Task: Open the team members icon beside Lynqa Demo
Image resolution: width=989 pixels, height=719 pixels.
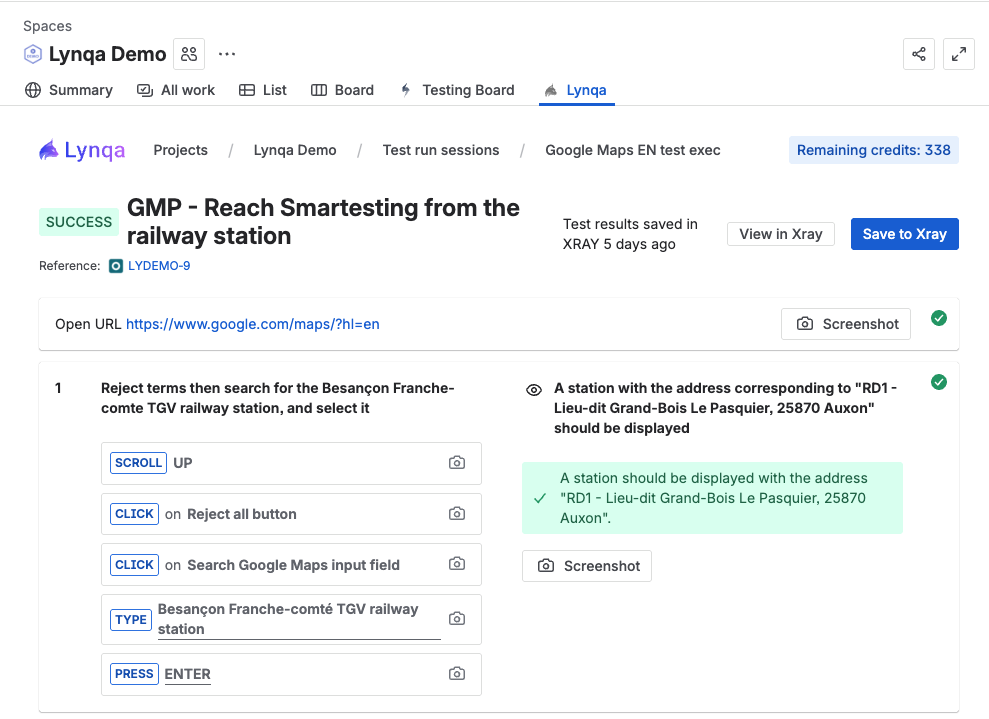Action: (189, 54)
